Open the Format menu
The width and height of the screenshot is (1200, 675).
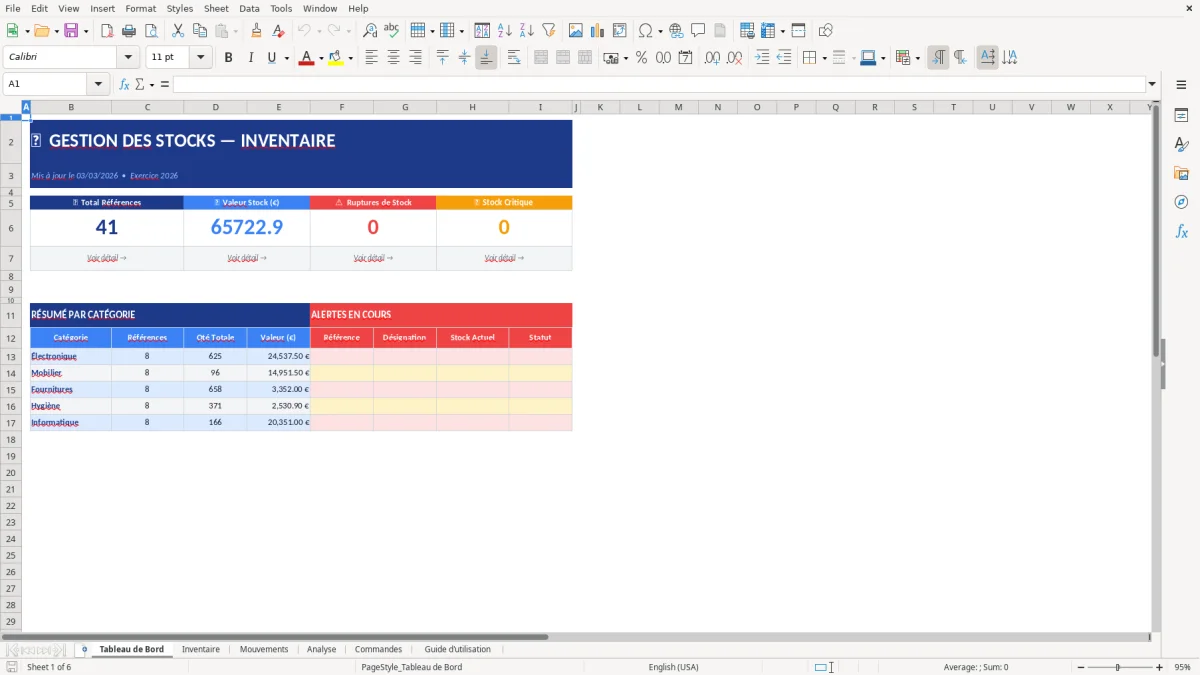140,8
